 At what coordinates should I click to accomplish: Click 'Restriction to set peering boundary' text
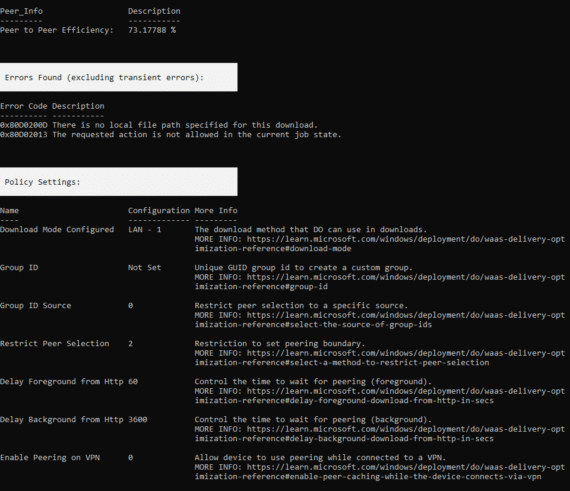click(x=280, y=344)
